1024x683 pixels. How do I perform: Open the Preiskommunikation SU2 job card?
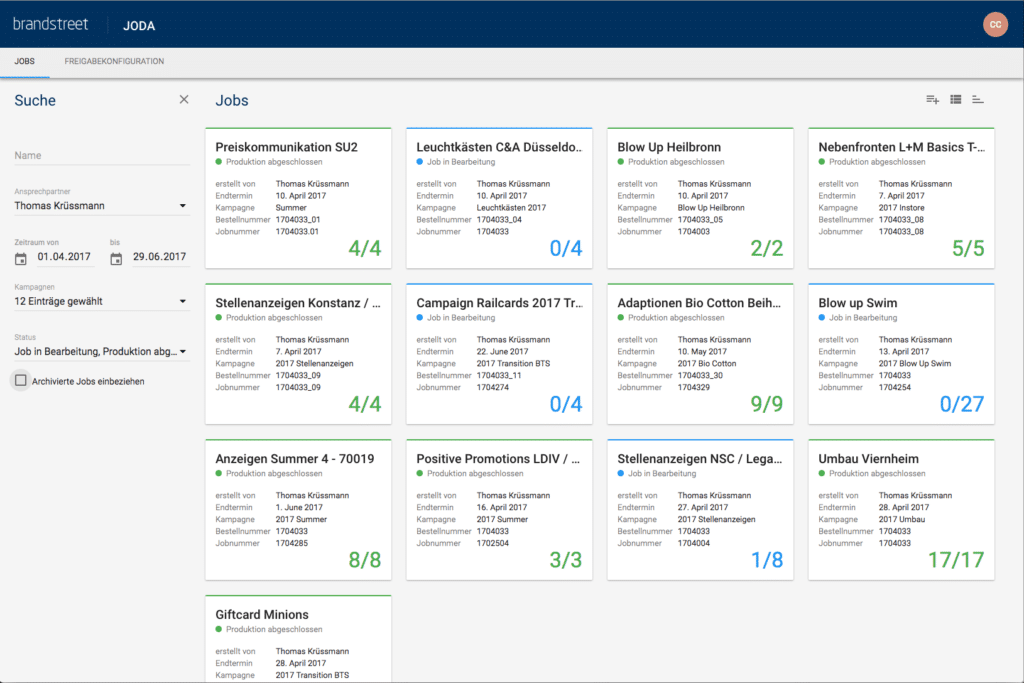pos(297,198)
